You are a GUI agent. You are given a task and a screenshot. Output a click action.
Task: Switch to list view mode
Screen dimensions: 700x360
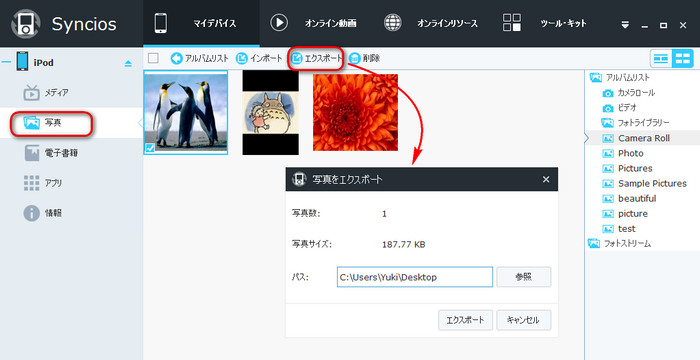[661, 59]
